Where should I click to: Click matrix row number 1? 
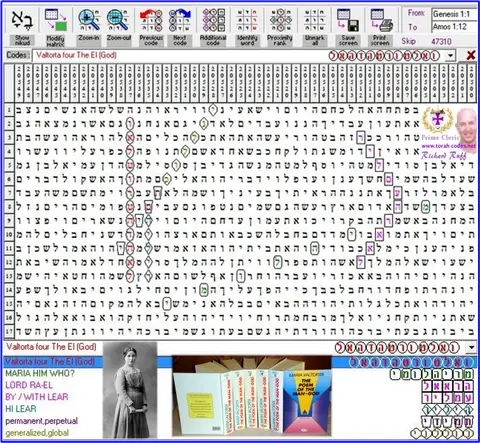pyautogui.click(x=9, y=109)
